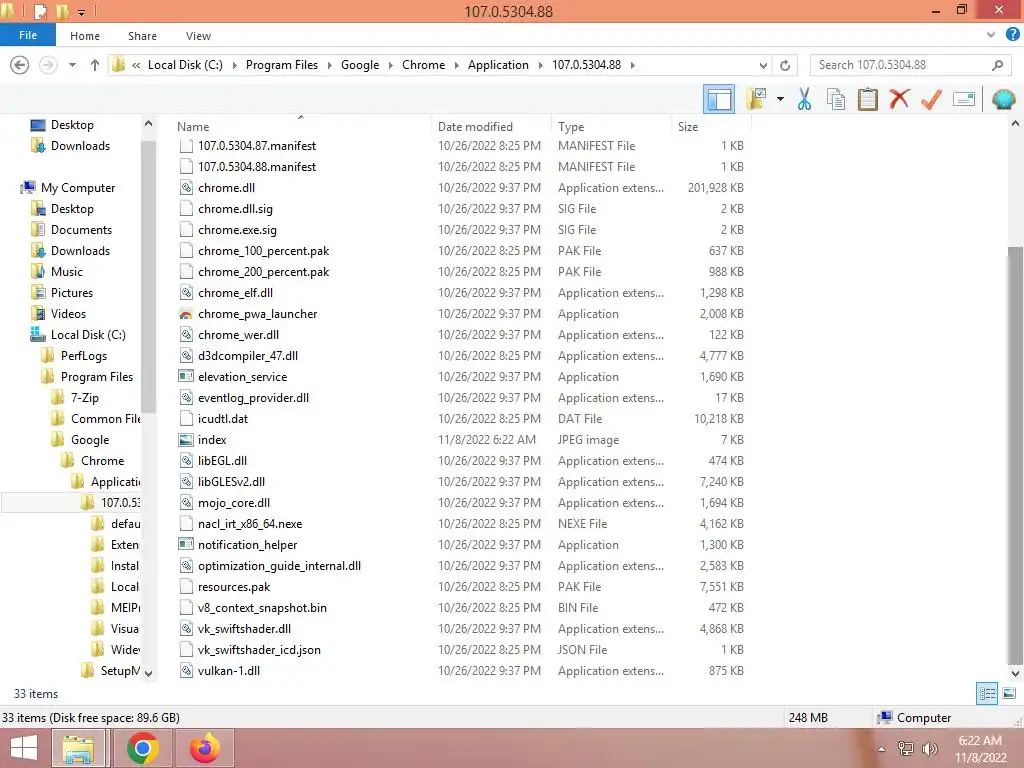Expand the arrow after Application in the breadcrumb
Image resolution: width=1024 pixels, height=768 pixels.
pyautogui.click(x=540, y=65)
